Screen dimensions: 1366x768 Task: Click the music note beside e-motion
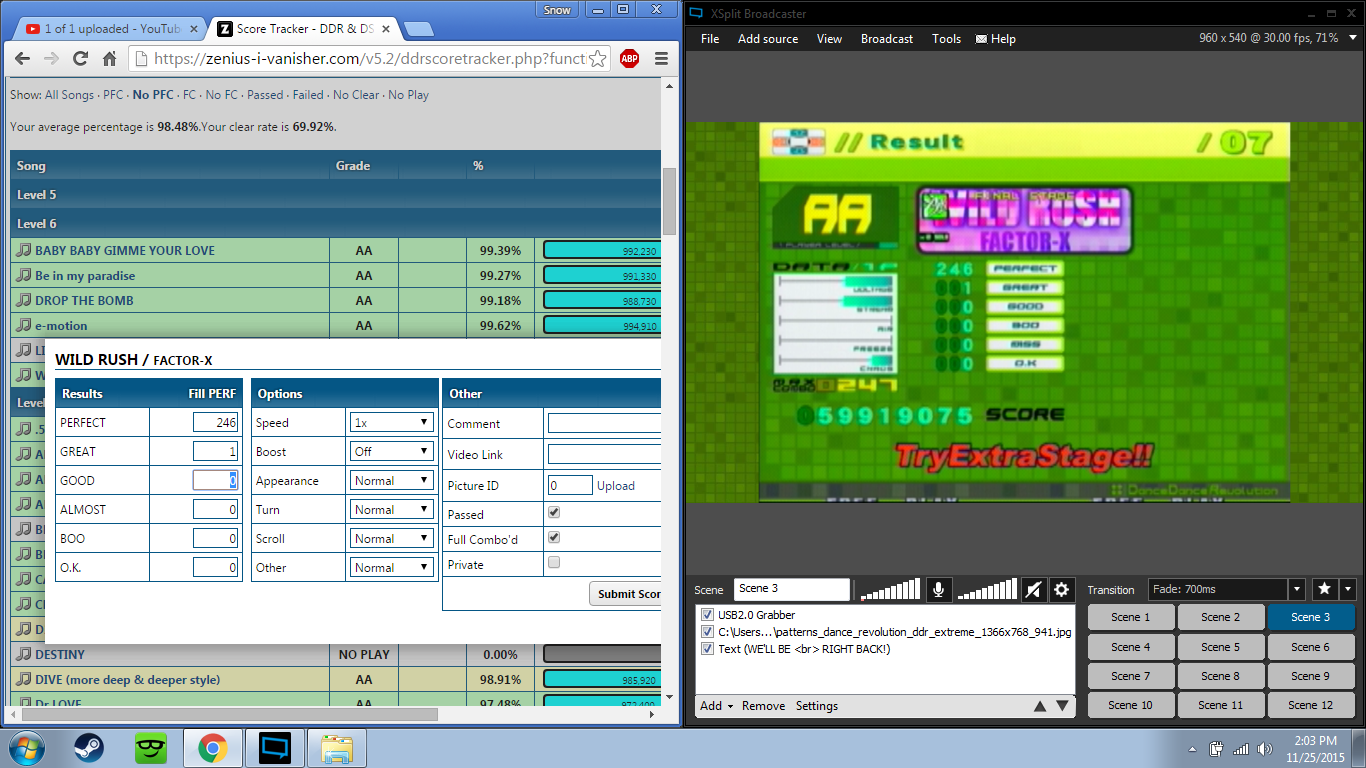point(24,325)
